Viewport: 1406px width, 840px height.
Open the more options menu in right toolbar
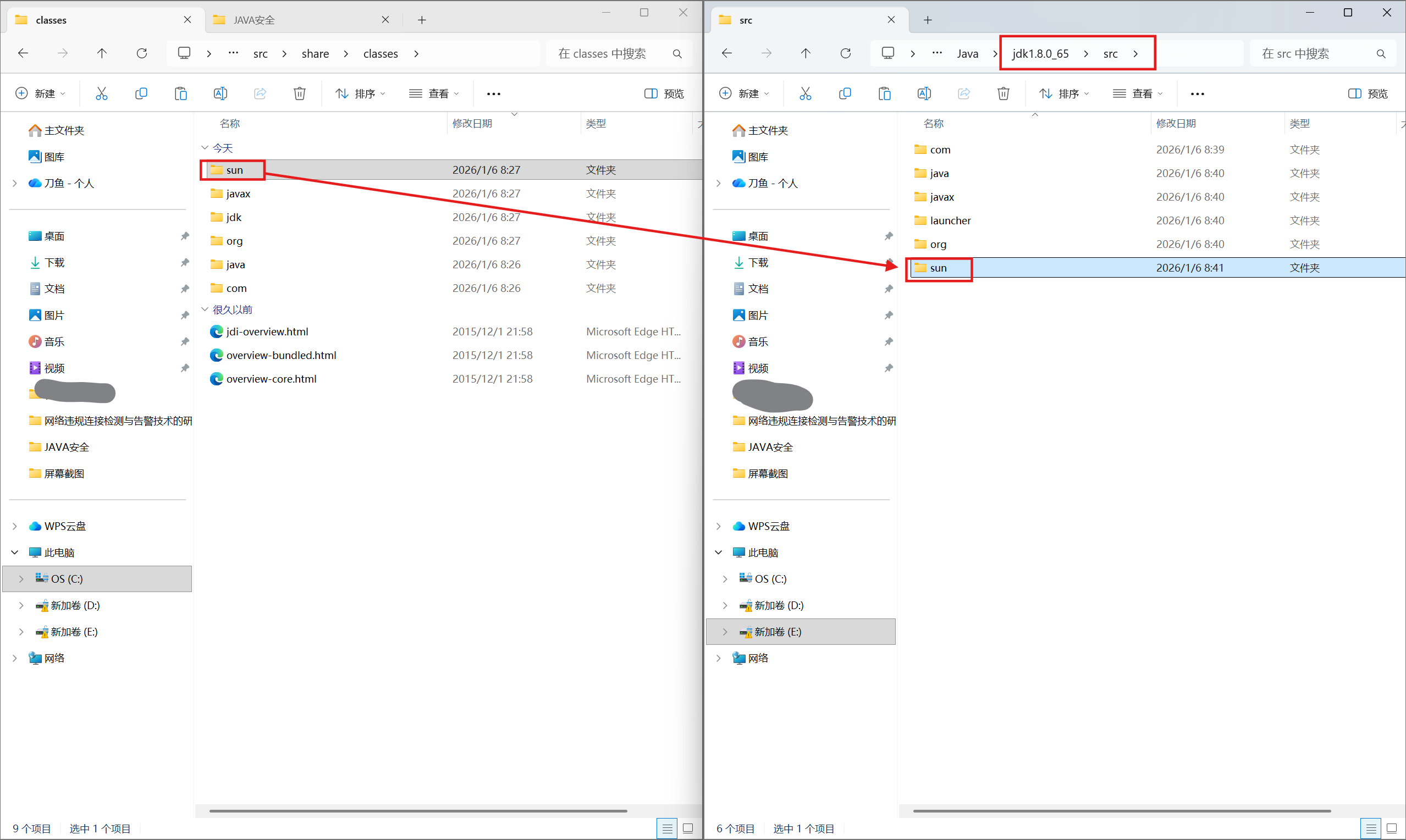1197,94
